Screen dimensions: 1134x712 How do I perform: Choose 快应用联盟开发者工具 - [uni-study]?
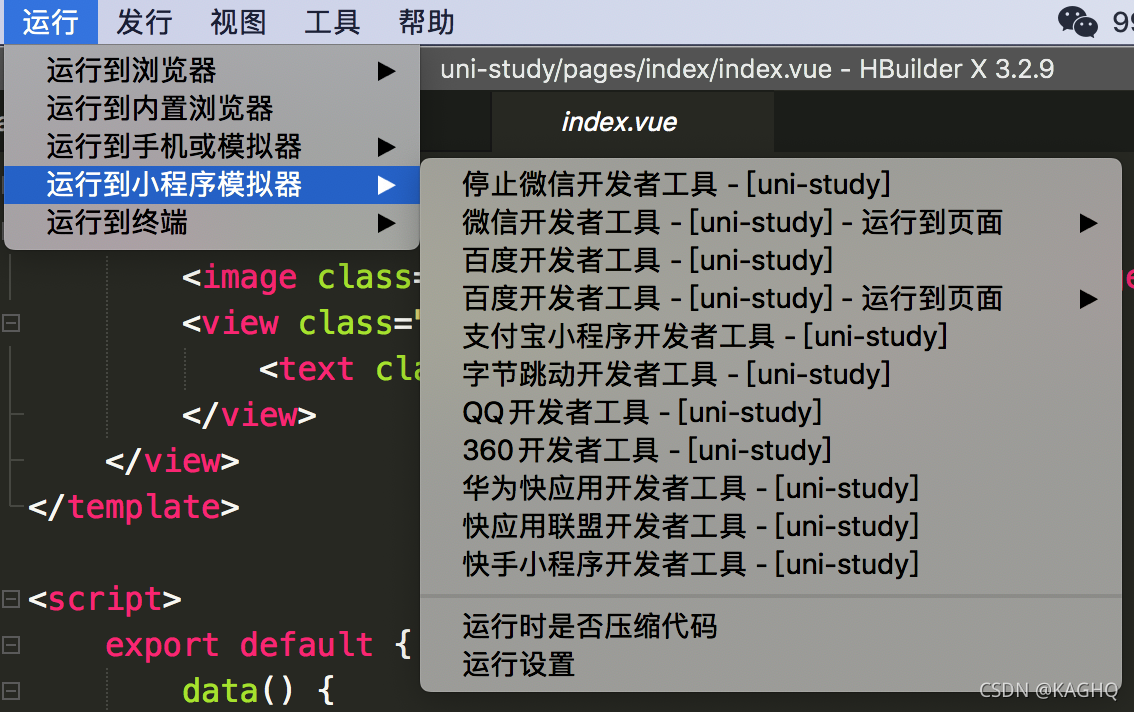click(x=771, y=527)
